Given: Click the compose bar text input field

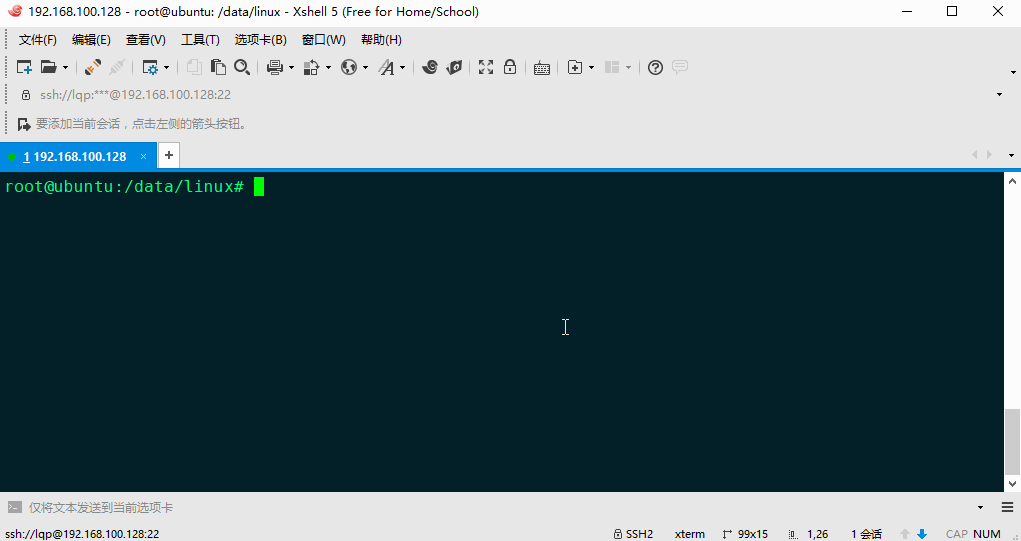Looking at the screenshot, I should click(x=500, y=508).
